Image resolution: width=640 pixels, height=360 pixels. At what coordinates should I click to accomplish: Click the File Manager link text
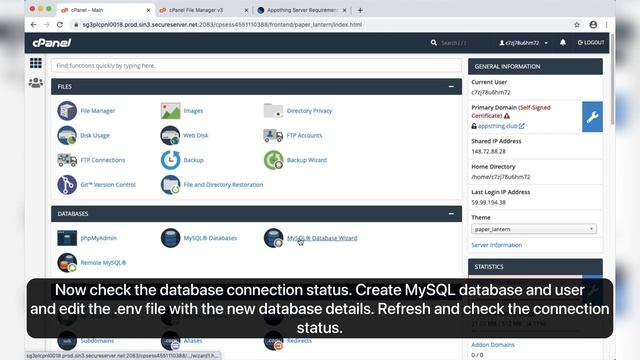[x=98, y=111]
